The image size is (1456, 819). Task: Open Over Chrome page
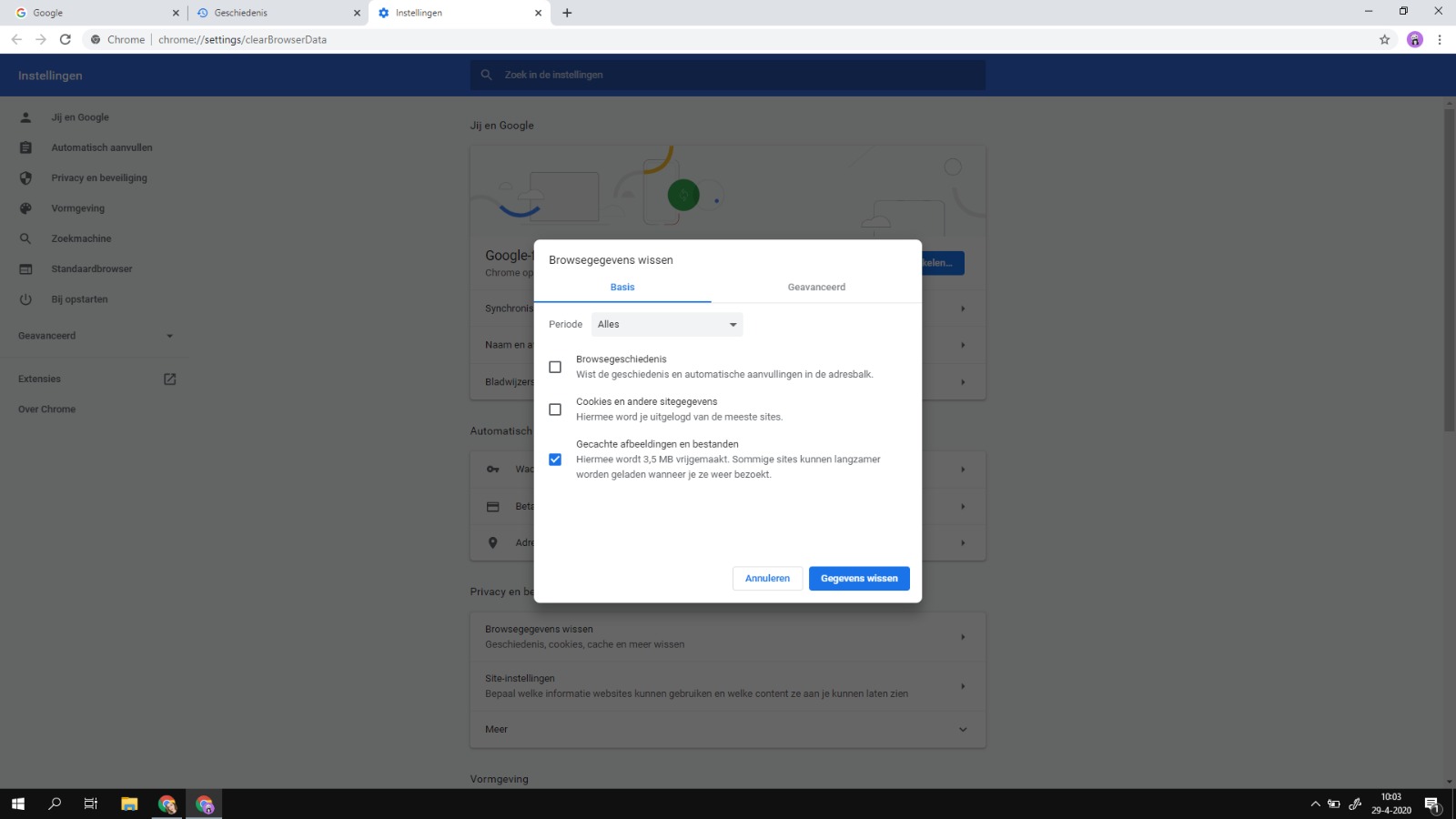pos(46,409)
